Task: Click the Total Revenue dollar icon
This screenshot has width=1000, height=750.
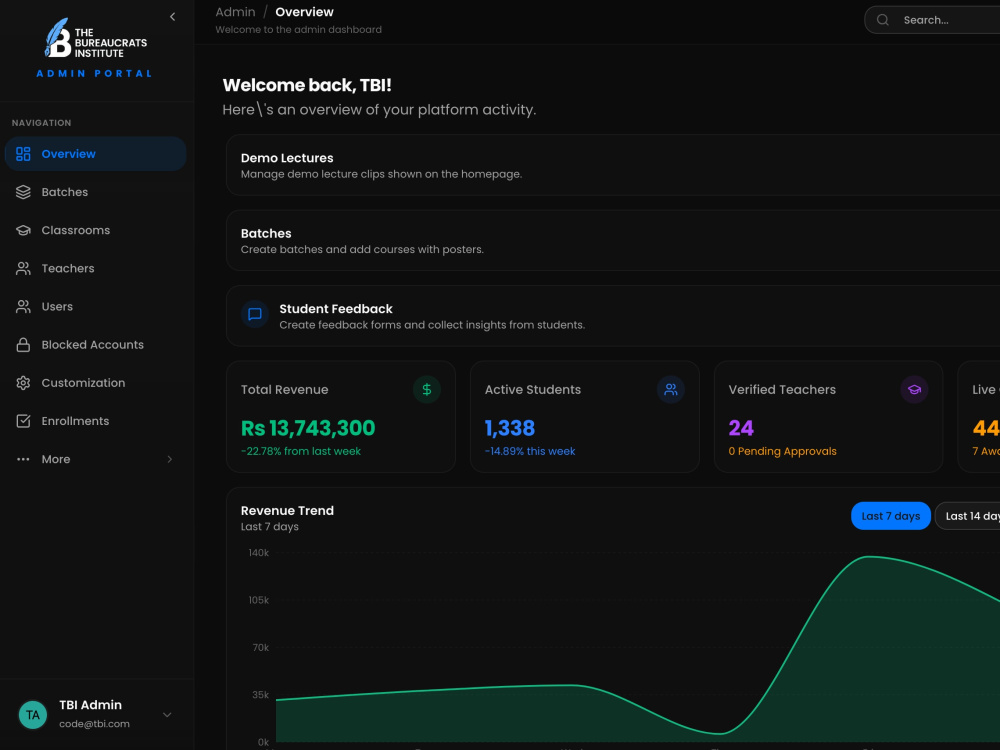Action: coord(427,389)
